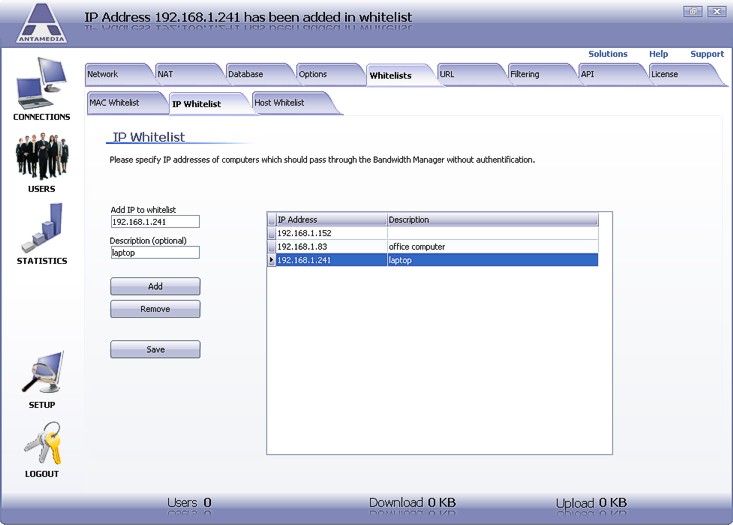Viewport: 733px width, 525px height.
Task: Click the Logout keys icon
Action: [x=43, y=443]
